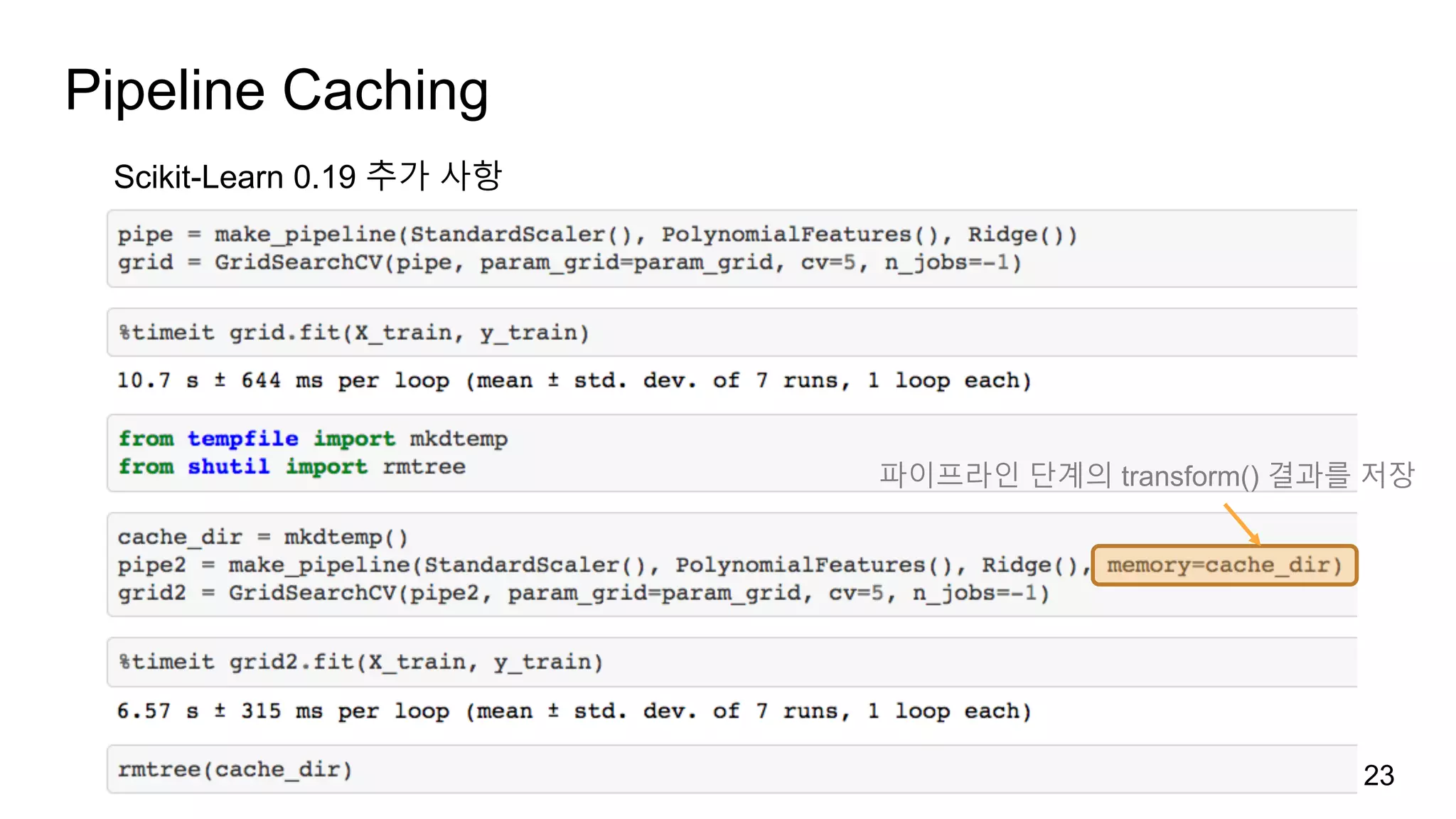Click the make_pipeline first code cell
Image resolution: width=1456 pixels, height=819 pixels.
click(597, 235)
